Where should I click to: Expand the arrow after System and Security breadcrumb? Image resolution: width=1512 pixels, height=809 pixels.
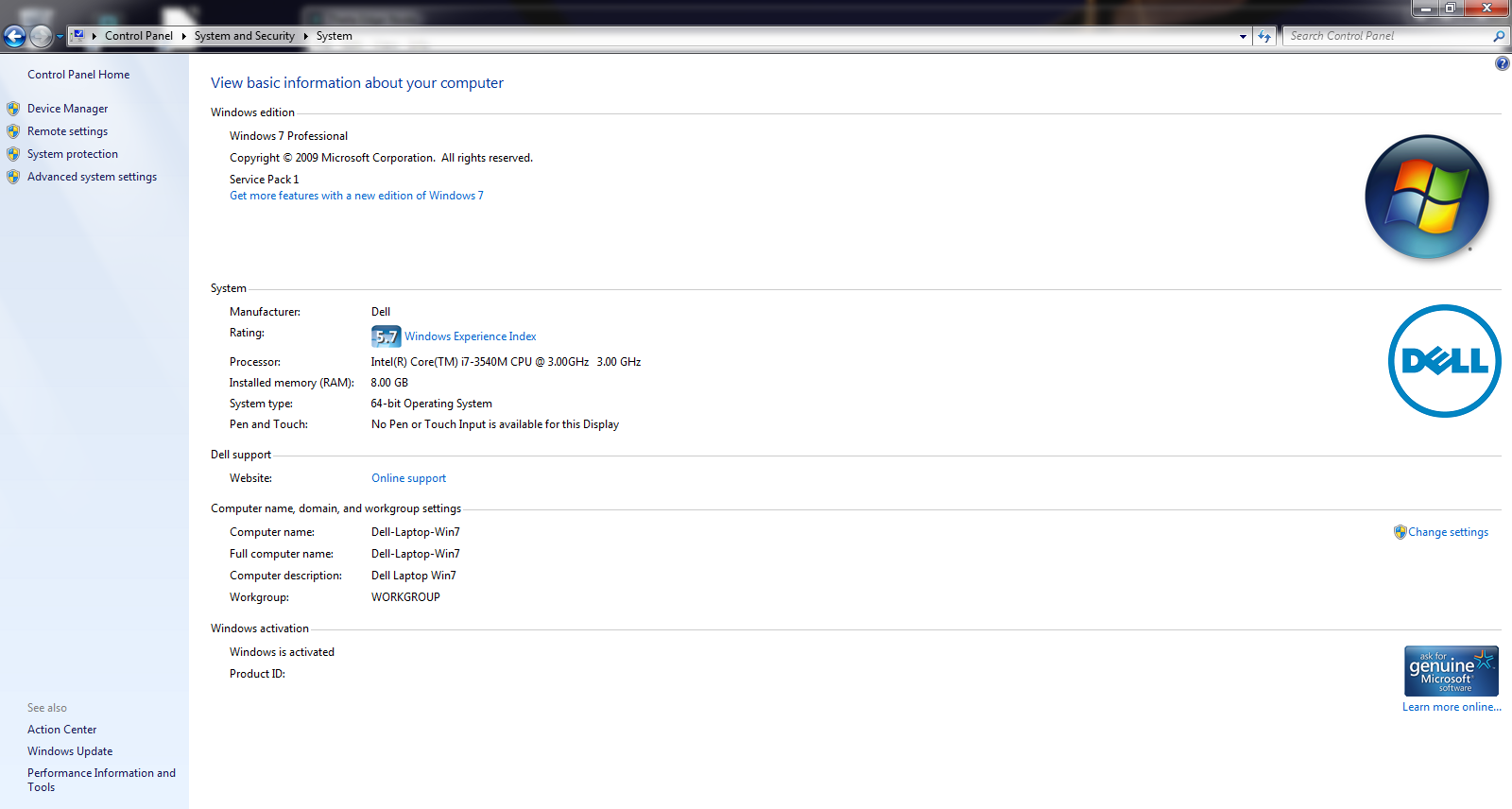(305, 36)
